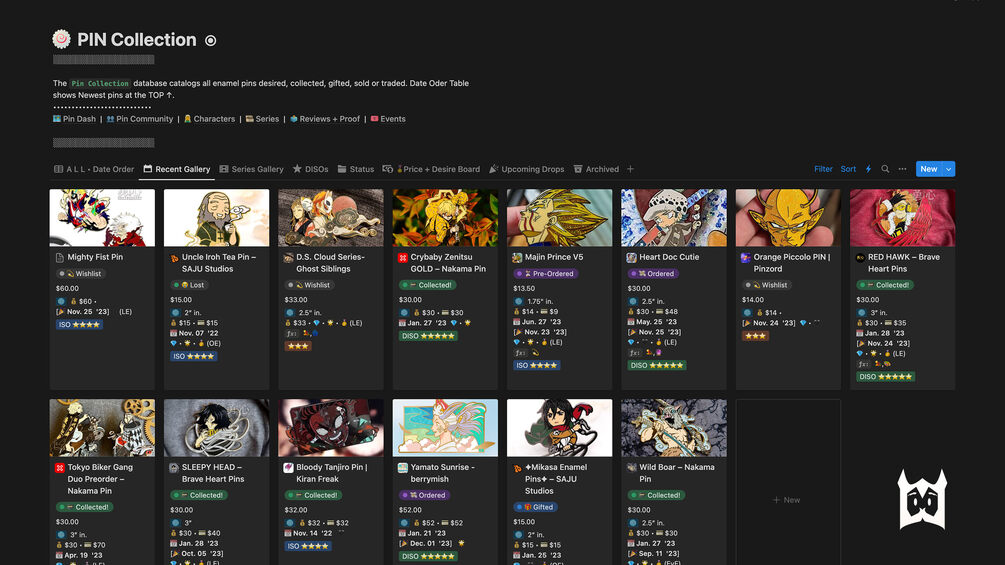Image resolution: width=1005 pixels, height=565 pixels.
Task: Switch to the Series Gallery view
Action: click(251, 169)
